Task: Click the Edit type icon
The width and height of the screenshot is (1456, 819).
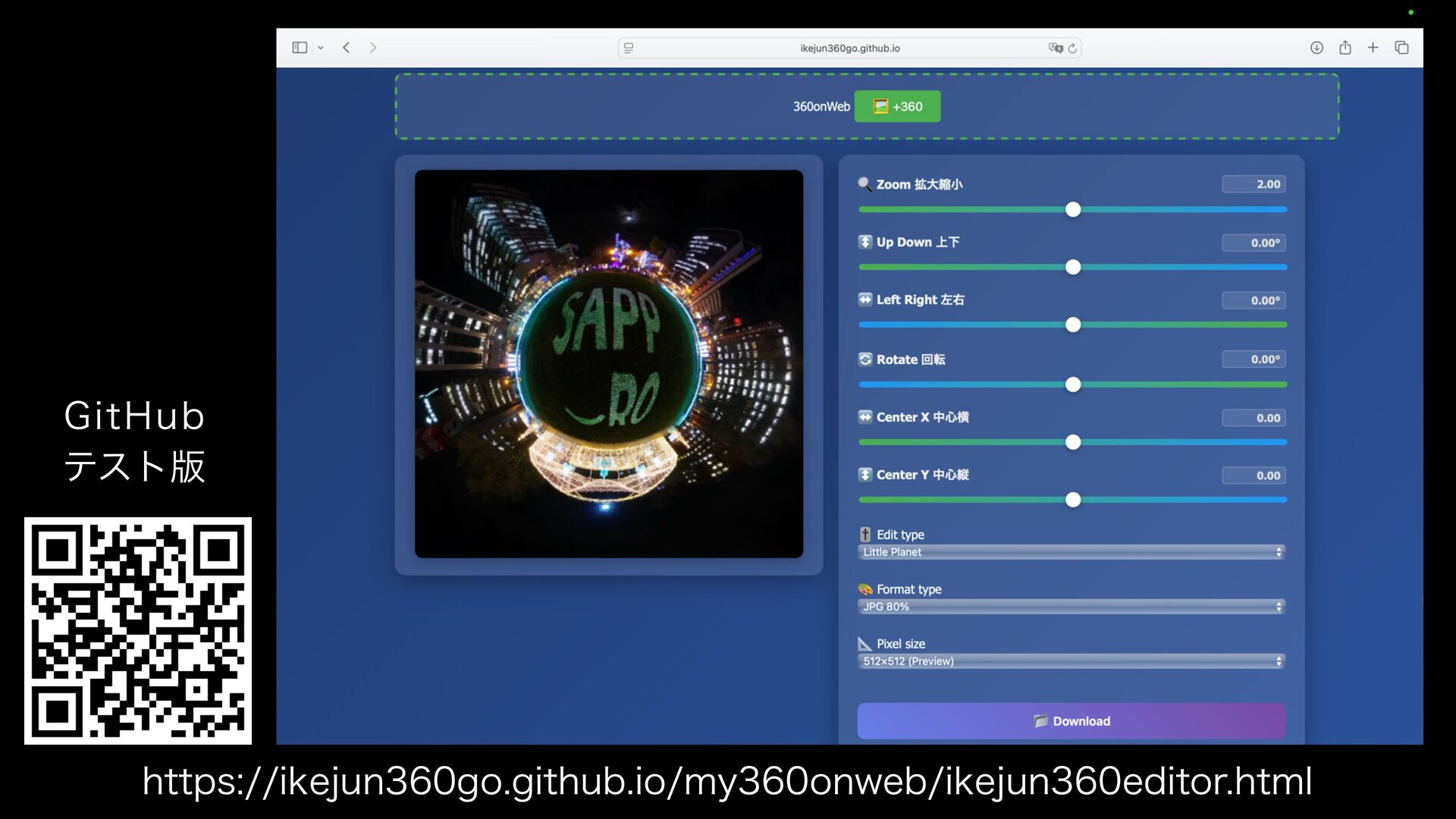Action: (x=864, y=535)
